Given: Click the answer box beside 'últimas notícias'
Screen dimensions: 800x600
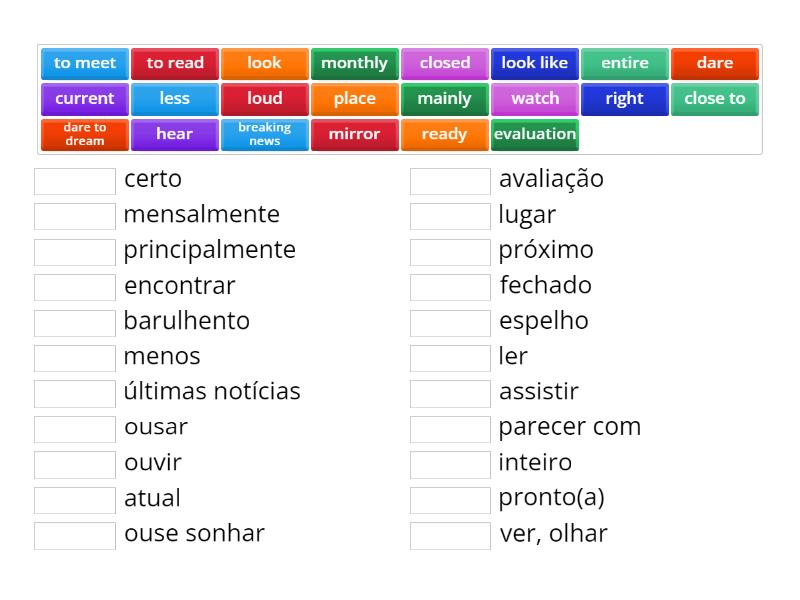Looking at the screenshot, I should pos(74,392).
